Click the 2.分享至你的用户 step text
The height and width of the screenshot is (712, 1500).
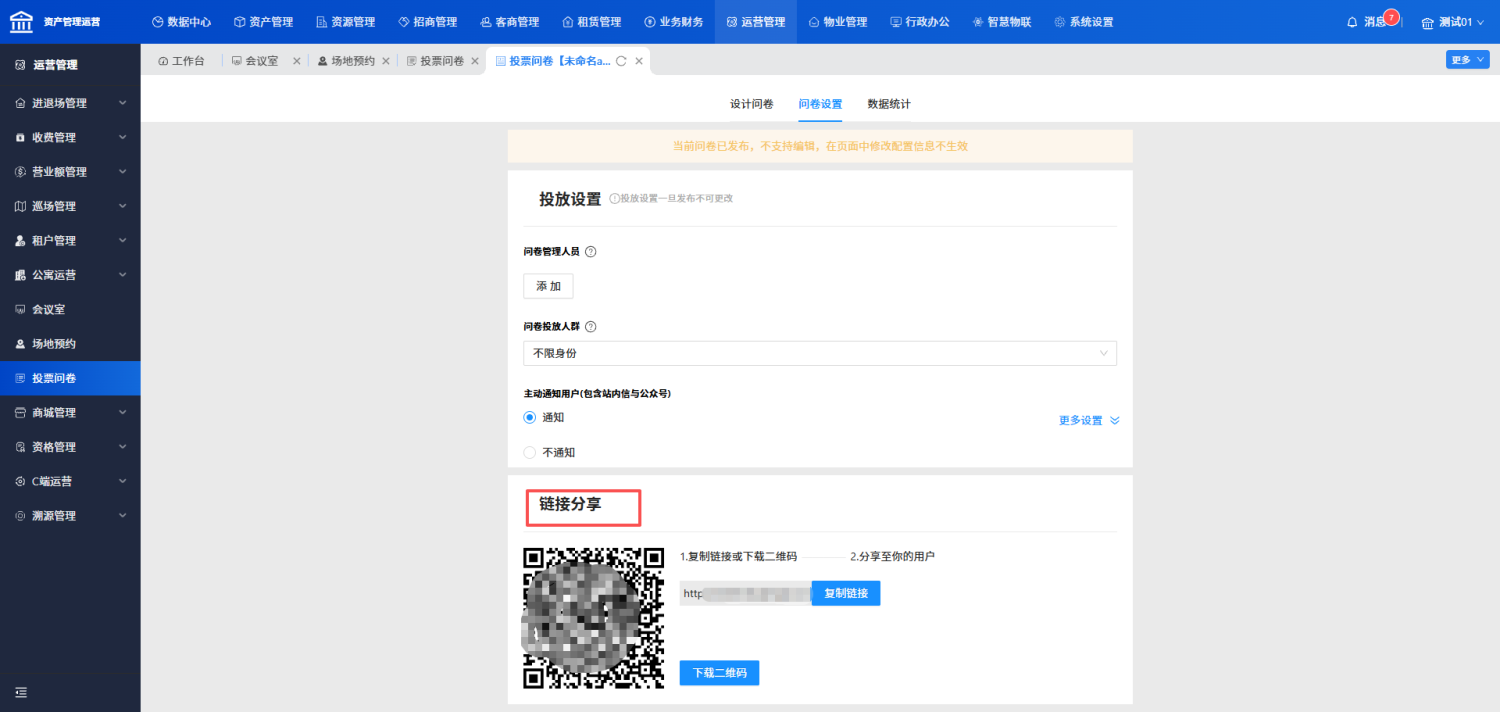pos(892,556)
